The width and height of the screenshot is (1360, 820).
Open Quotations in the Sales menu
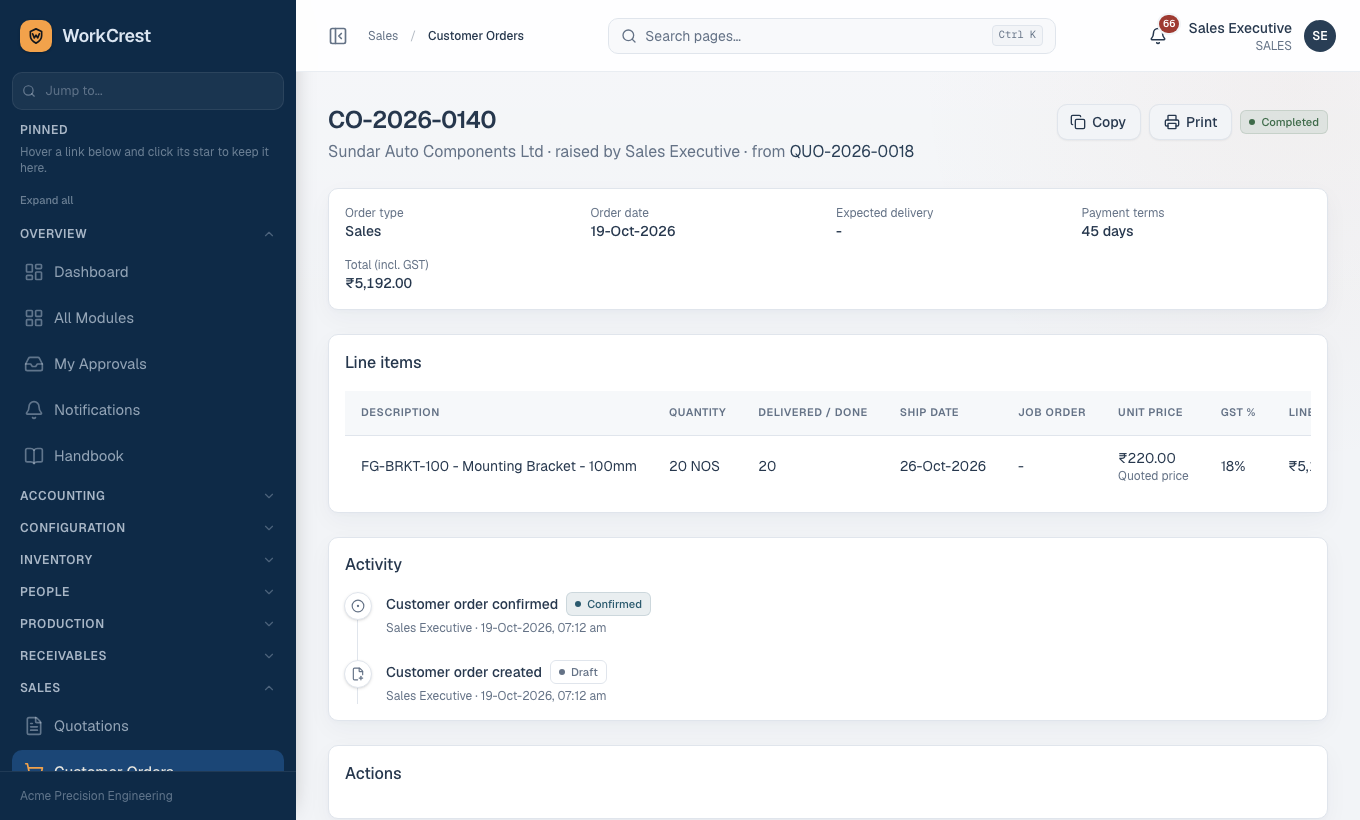click(x=148, y=726)
